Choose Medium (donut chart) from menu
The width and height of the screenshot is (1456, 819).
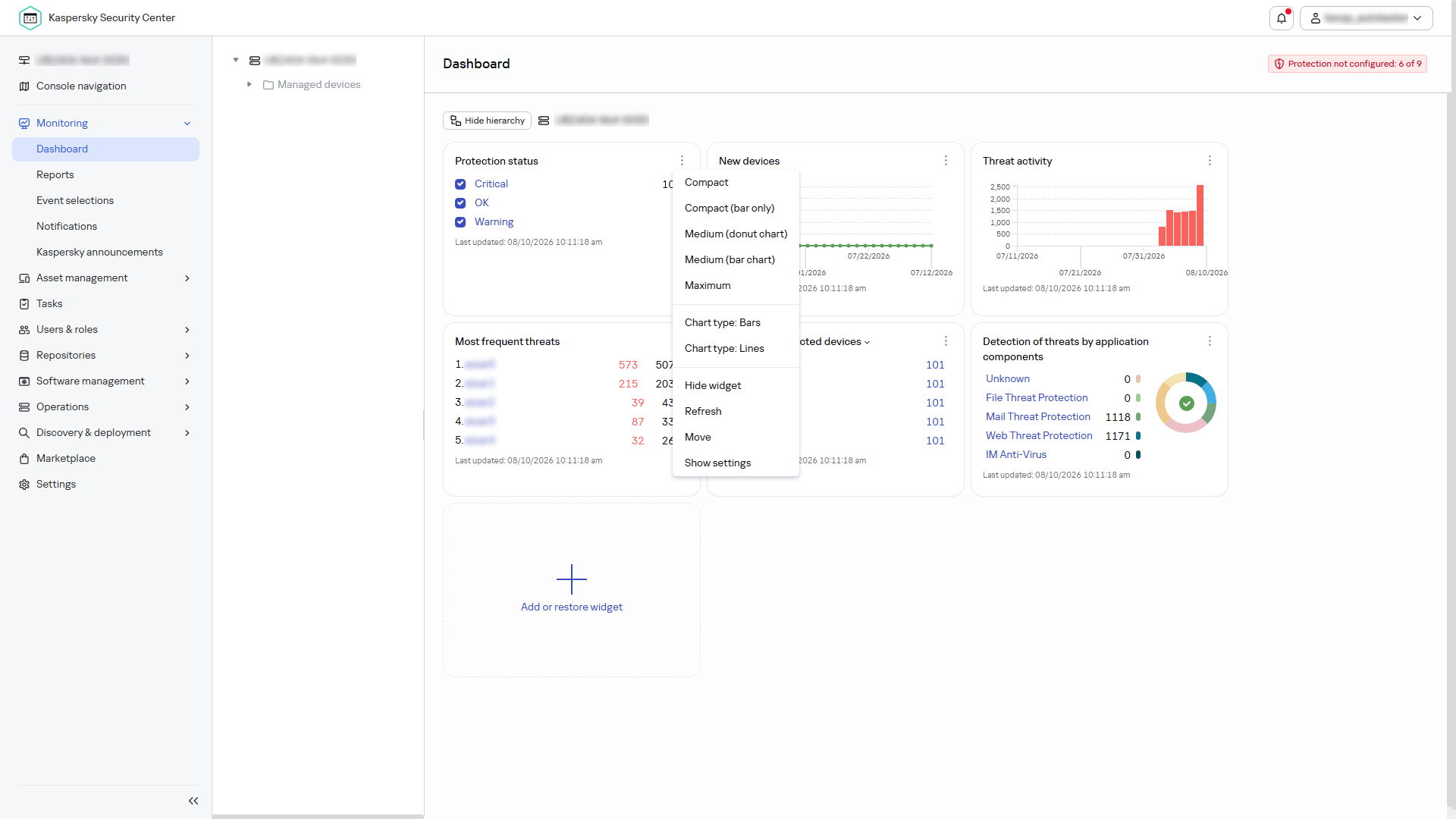736,234
